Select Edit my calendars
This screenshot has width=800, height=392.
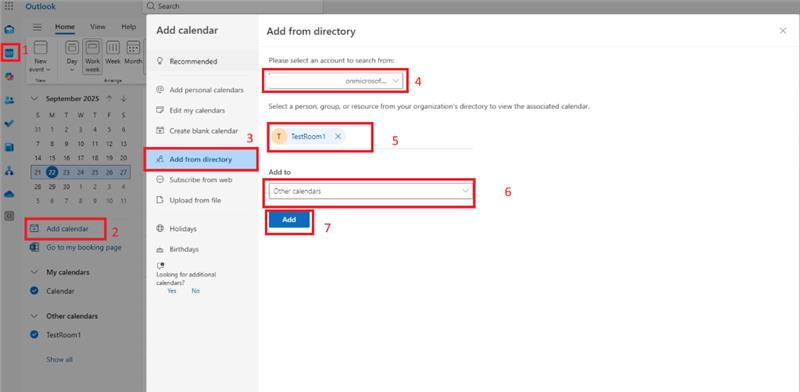(x=202, y=110)
